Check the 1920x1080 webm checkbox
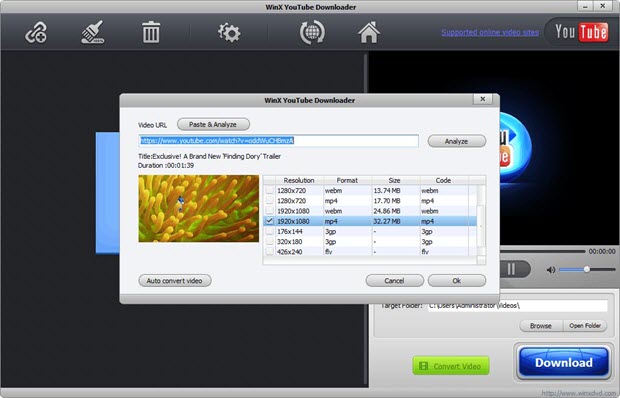The image size is (620, 398). [270, 211]
